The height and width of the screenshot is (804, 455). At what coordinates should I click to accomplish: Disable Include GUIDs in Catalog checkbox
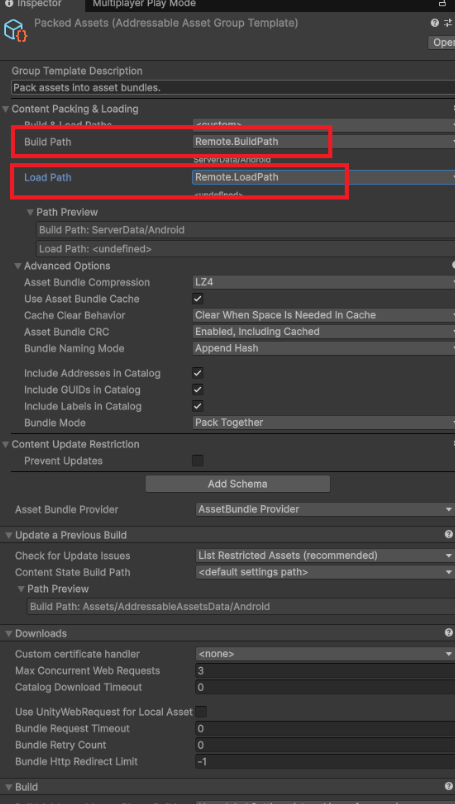(x=197, y=390)
